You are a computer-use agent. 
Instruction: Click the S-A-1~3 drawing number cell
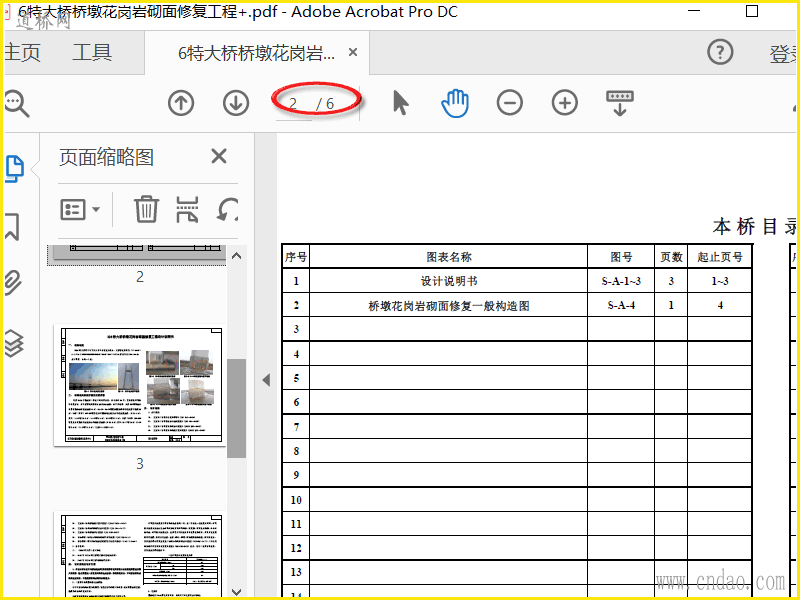pos(621,281)
